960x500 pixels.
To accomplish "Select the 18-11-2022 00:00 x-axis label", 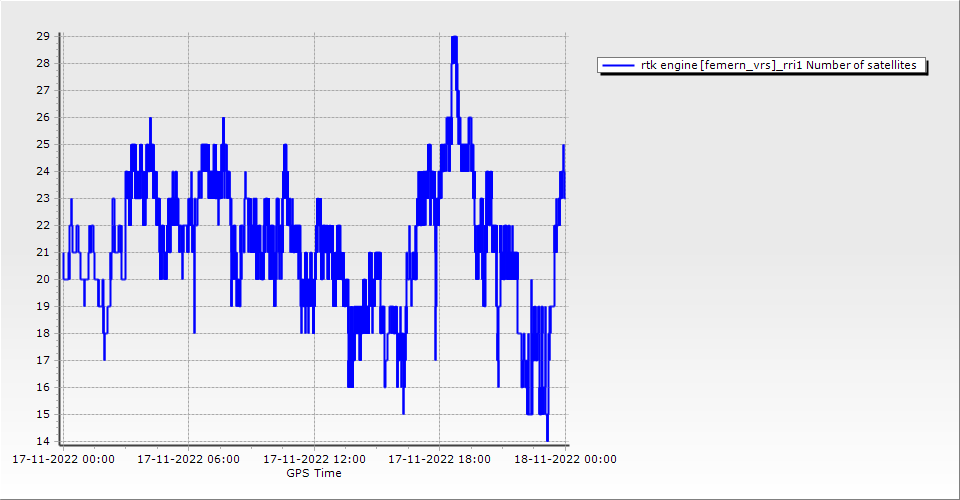I will 565,460.
